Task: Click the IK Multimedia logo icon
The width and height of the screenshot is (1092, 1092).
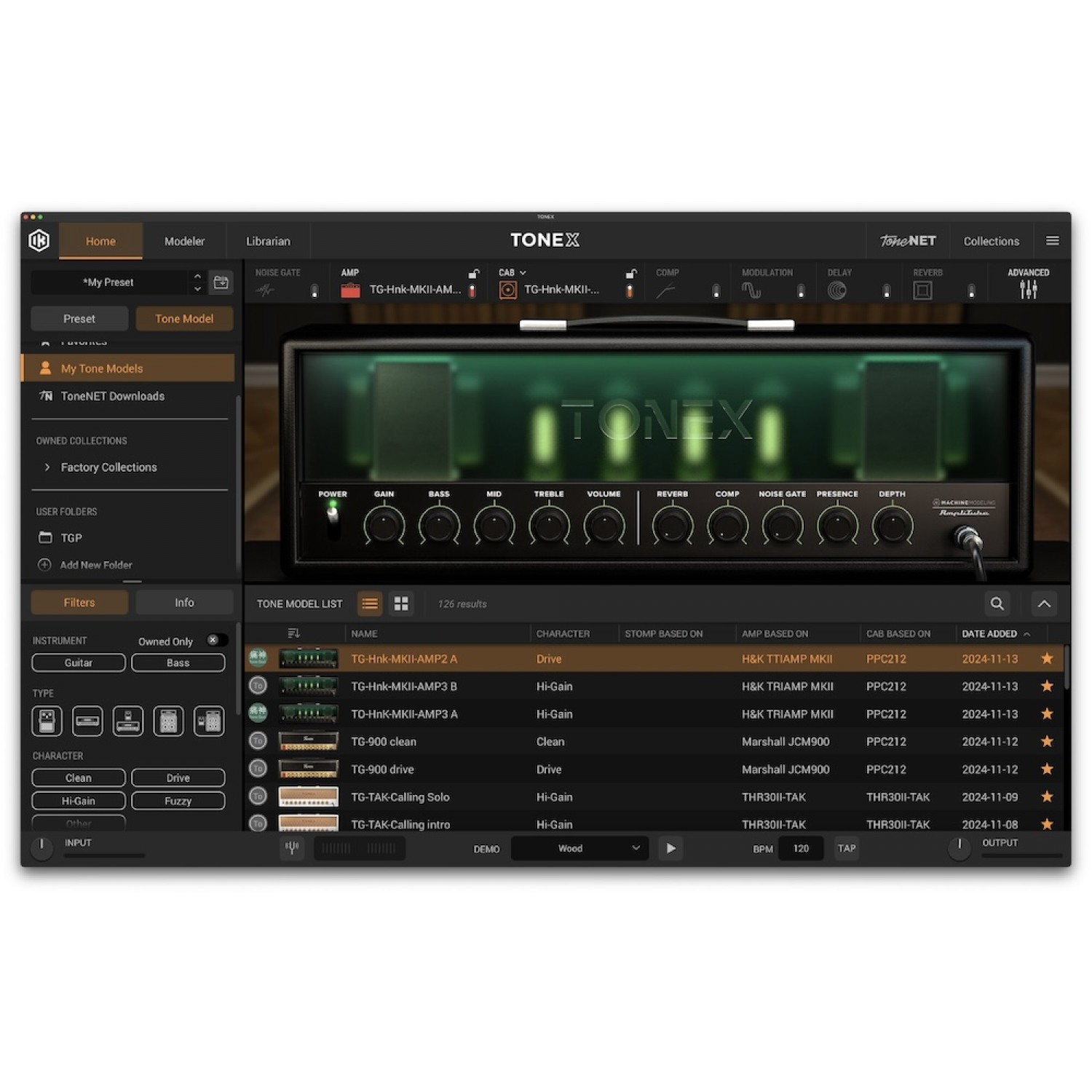Action: coord(39,240)
